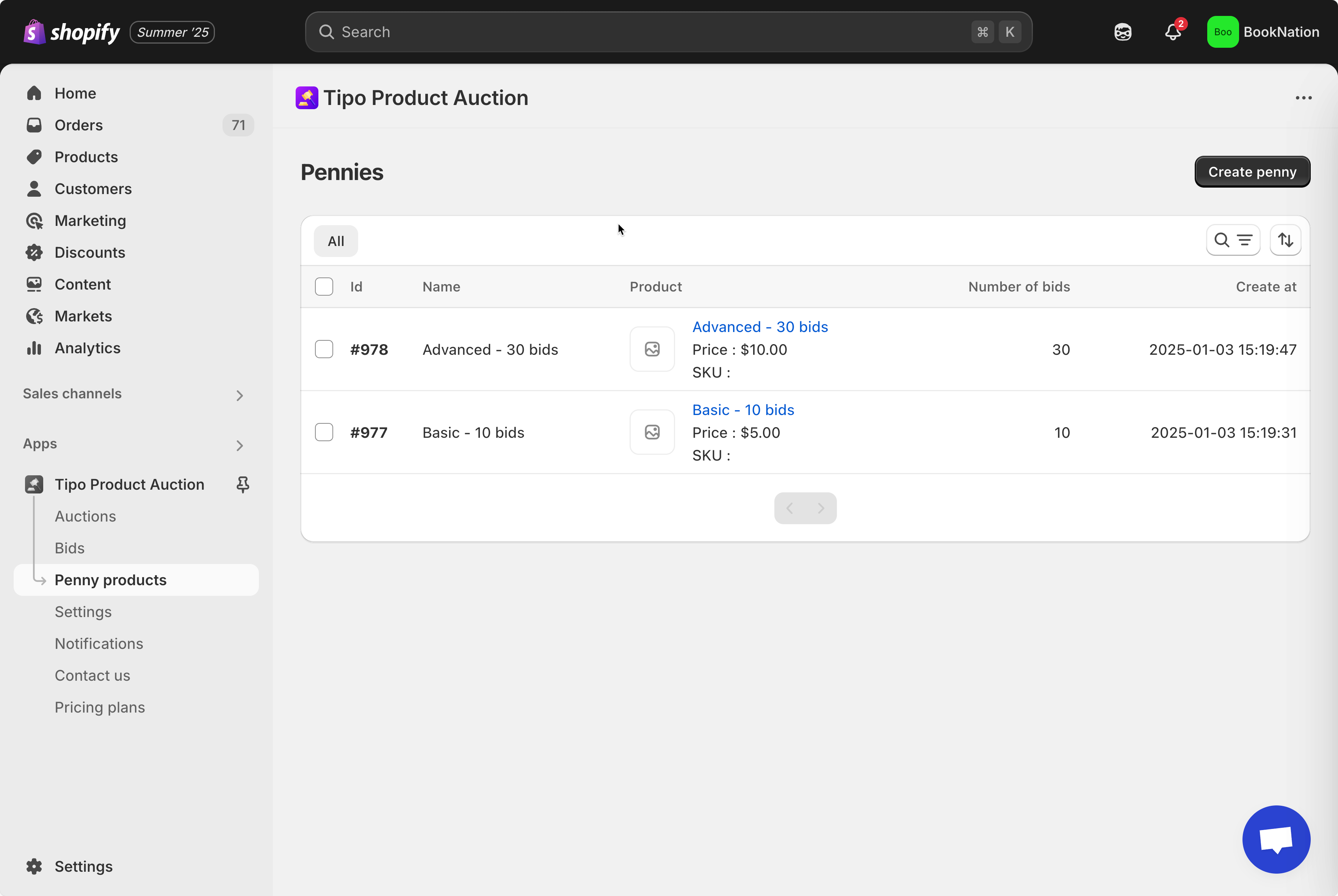Click the three-dots more actions icon
The width and height of the screenshot is (1338, 896).
[x=1303, y=98]
